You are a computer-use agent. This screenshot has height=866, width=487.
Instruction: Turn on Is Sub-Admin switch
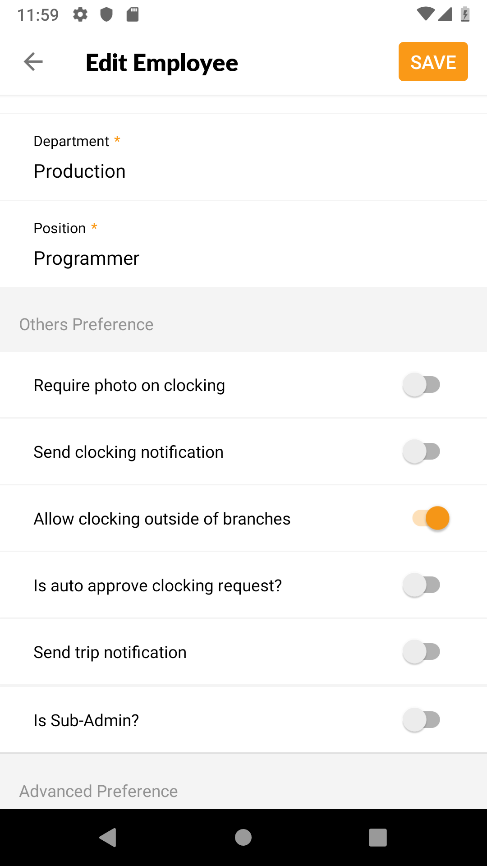(421, 720)
